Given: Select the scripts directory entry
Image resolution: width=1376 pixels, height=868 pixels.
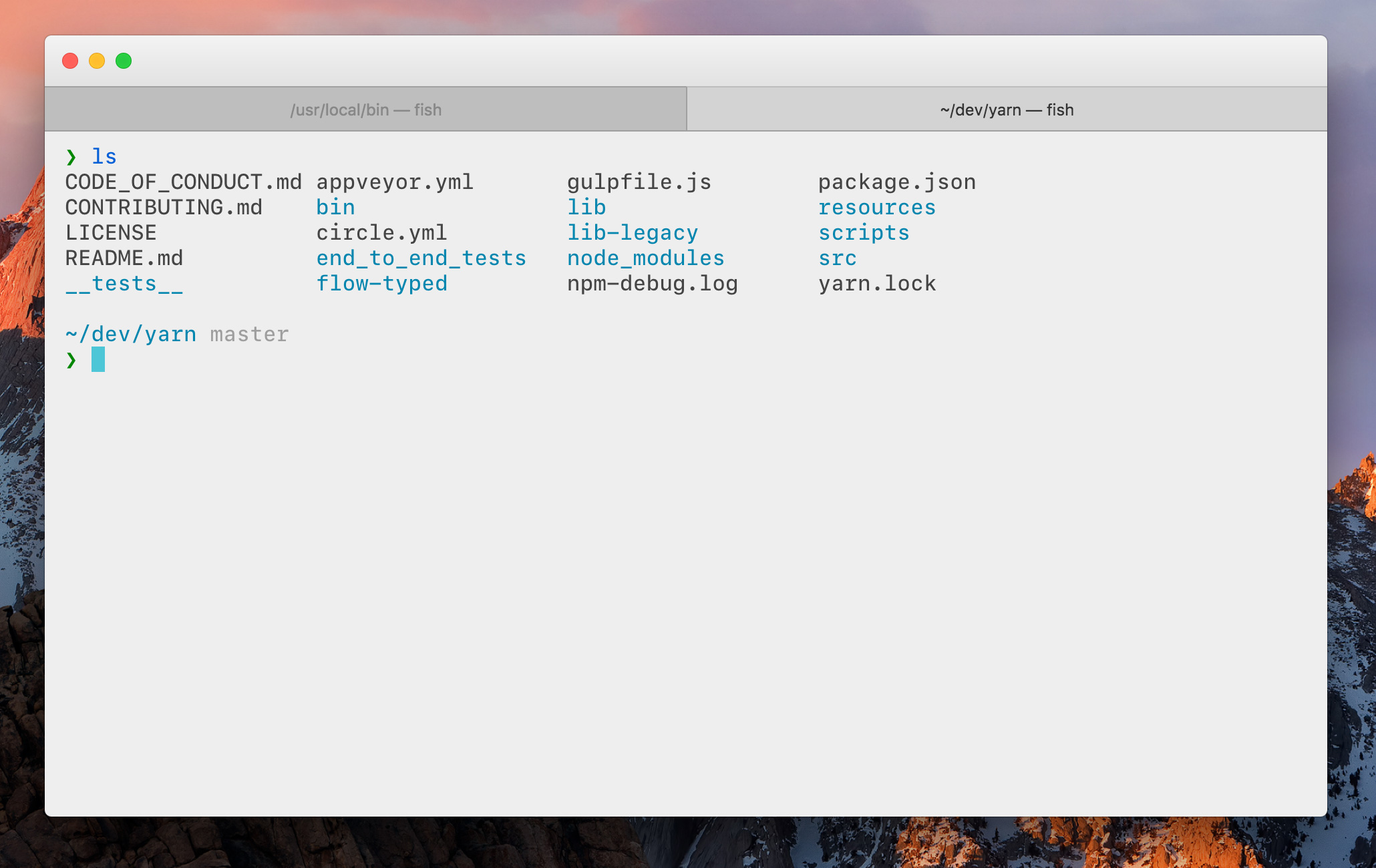Looking at the screenshot, I should [864, 232].
